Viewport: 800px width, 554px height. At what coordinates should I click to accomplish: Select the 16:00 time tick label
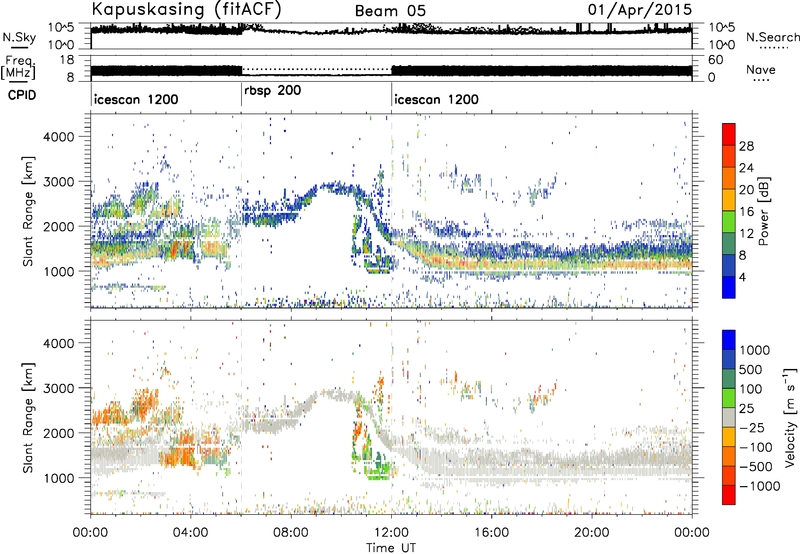pyautogui.click(x=491, y=533)
